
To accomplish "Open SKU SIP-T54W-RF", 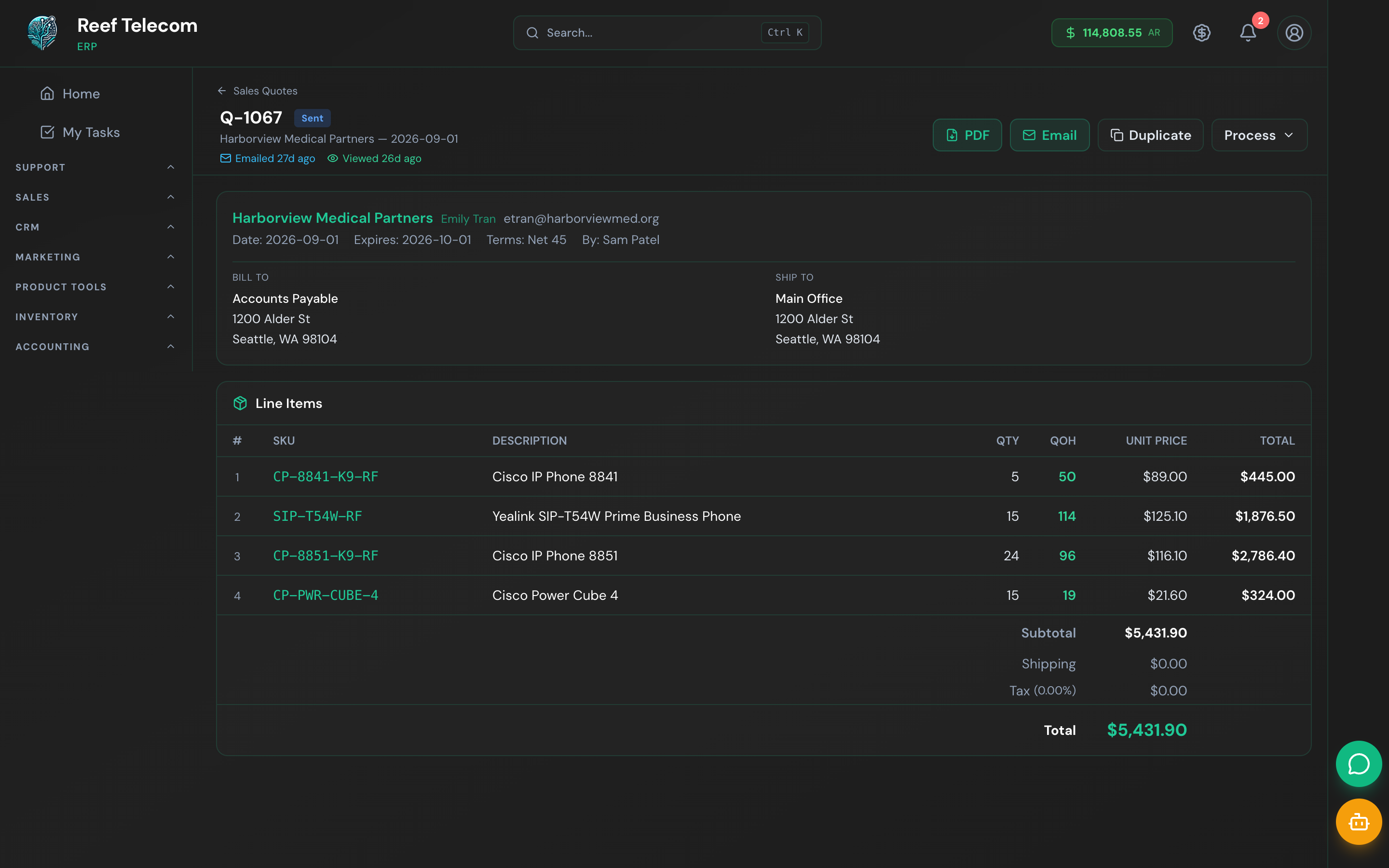I will pos(317,516).
